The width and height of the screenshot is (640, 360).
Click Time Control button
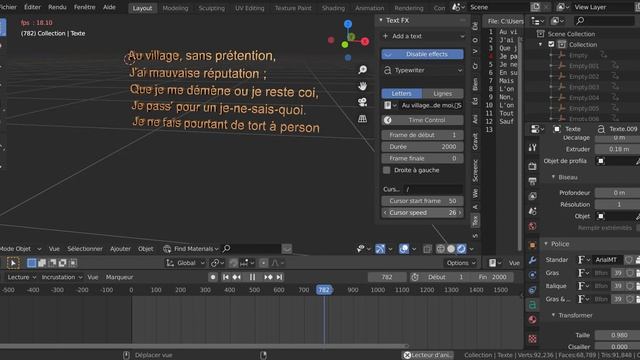coord(422,120)
